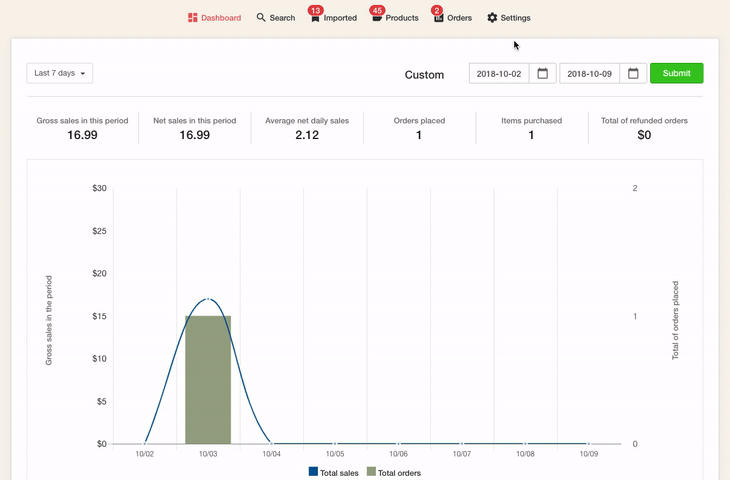730x480 pixels.
Task: Click the 2018-10-02 start date field
Action: tap(499, 73)
